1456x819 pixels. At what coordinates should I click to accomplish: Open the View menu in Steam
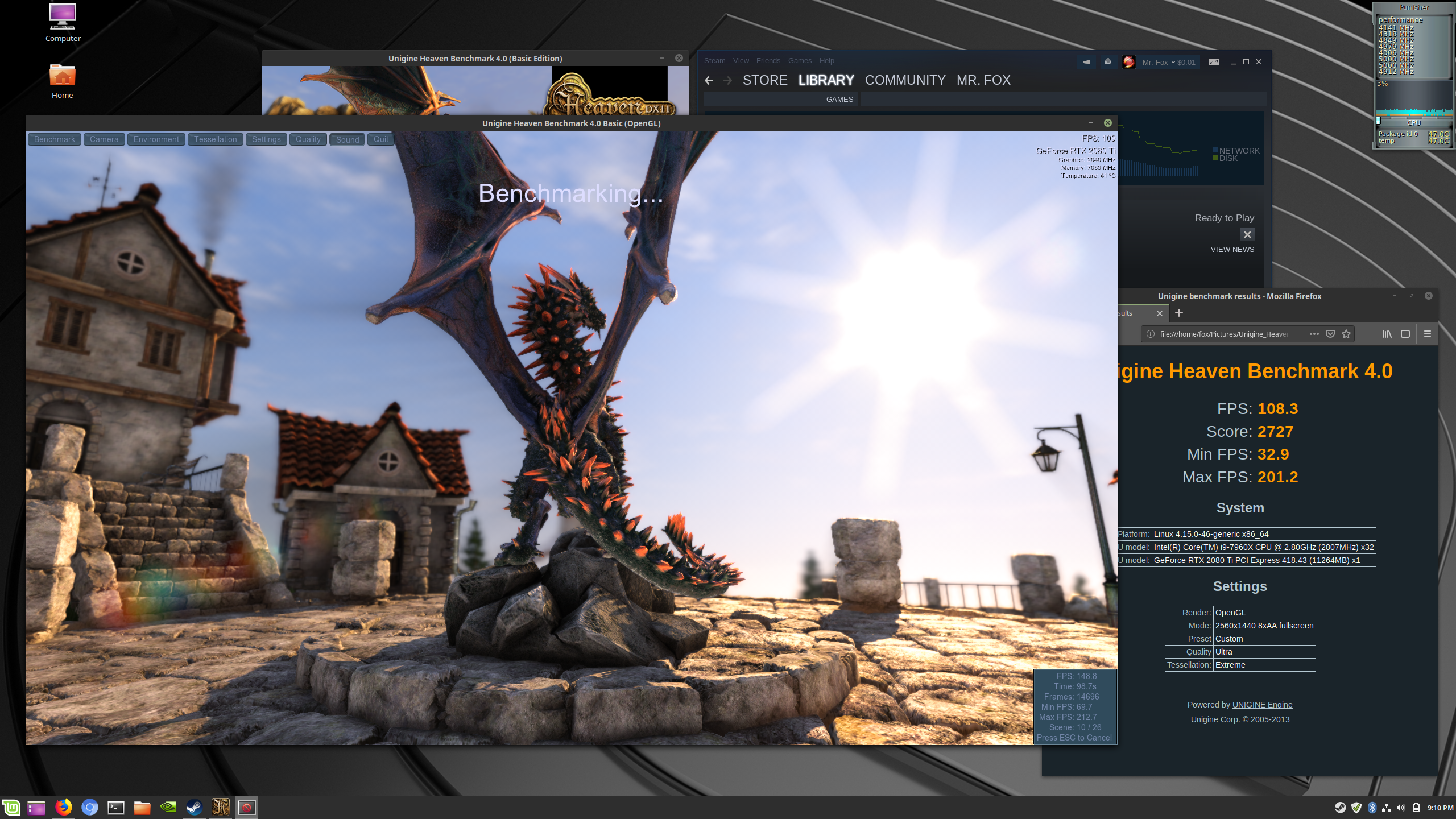point(741,61)
